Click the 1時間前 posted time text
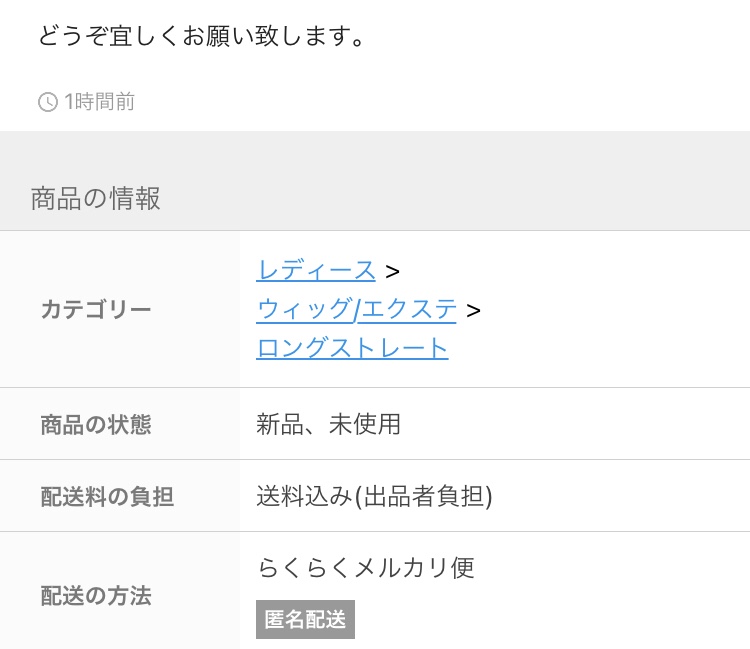Screen dimensions: 750x649 [x=99, y=102]
